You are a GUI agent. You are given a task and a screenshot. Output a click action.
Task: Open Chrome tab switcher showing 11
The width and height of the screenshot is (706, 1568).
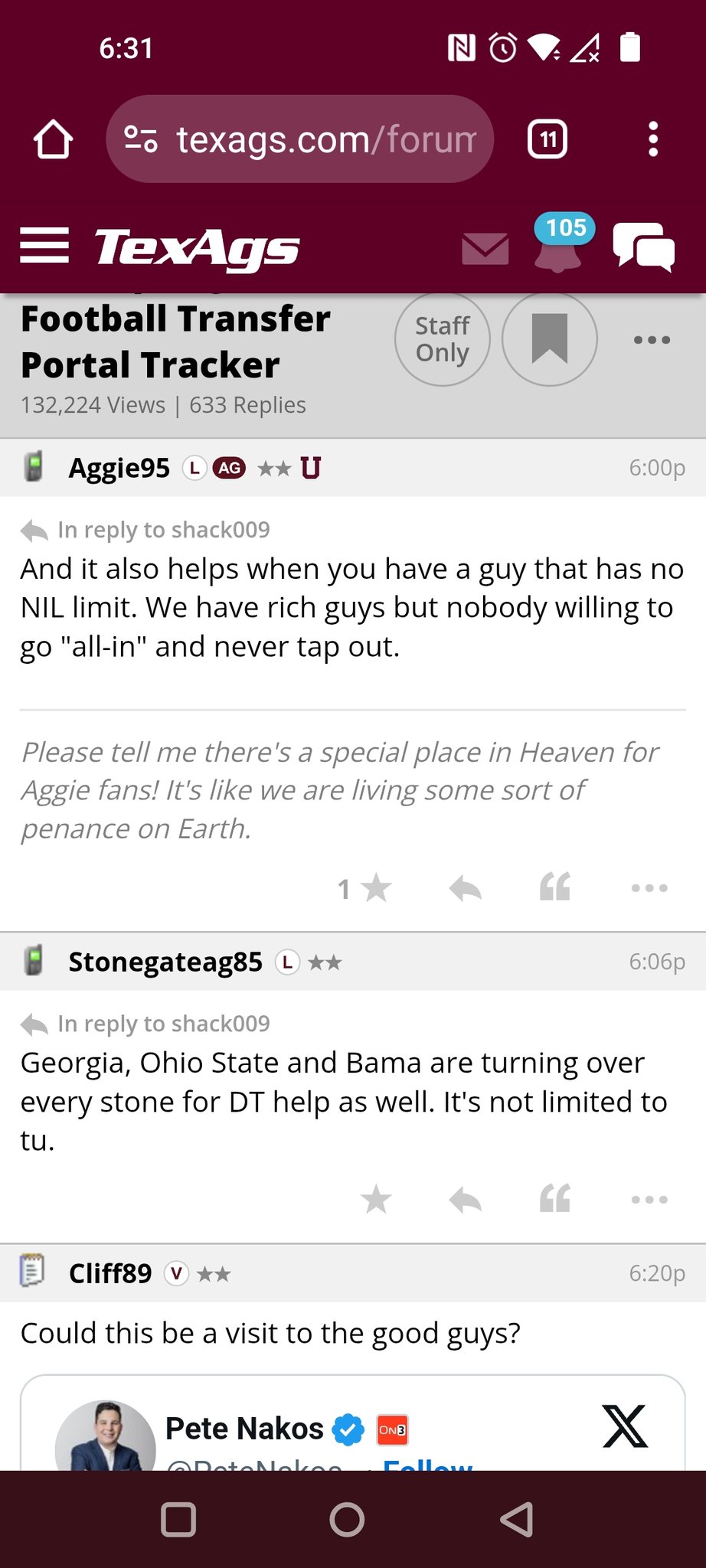point(547,139)
